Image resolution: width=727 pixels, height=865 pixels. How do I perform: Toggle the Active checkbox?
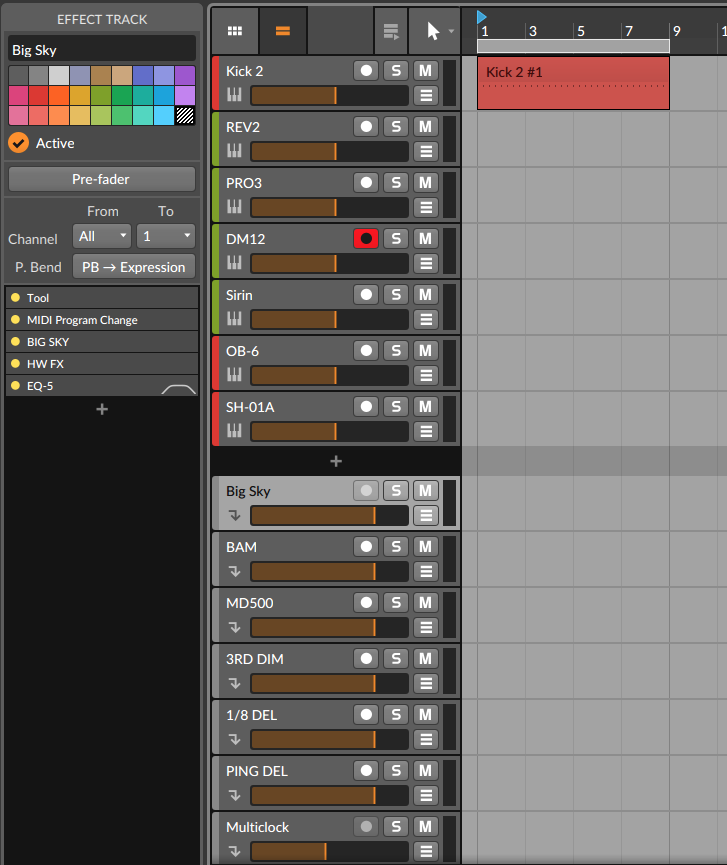tap(19, 143)
